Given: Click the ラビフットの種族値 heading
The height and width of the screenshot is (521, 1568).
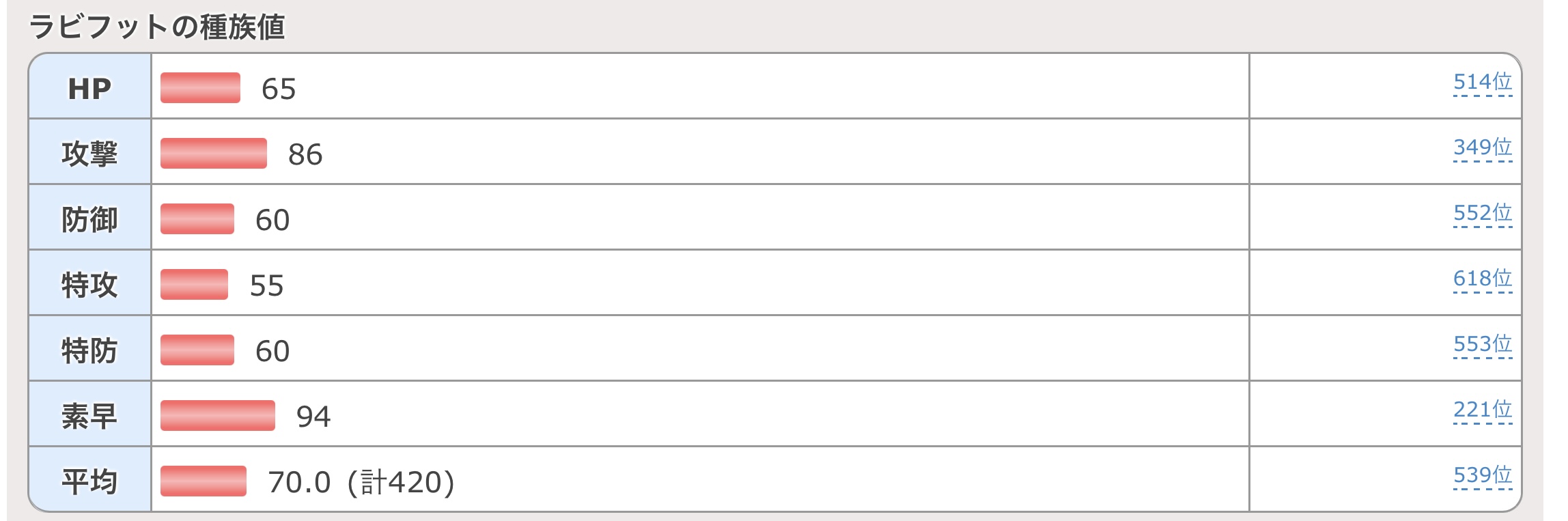Looking at the screenshot, I should [x=156, y=27].
